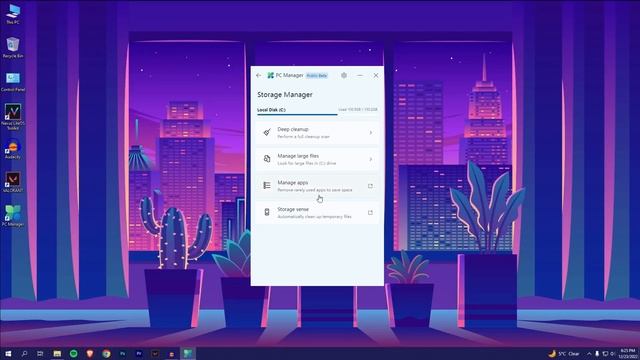Click the Manage large files document icon
The width and height of the screenshot is (640, 360).
point(267,159)
